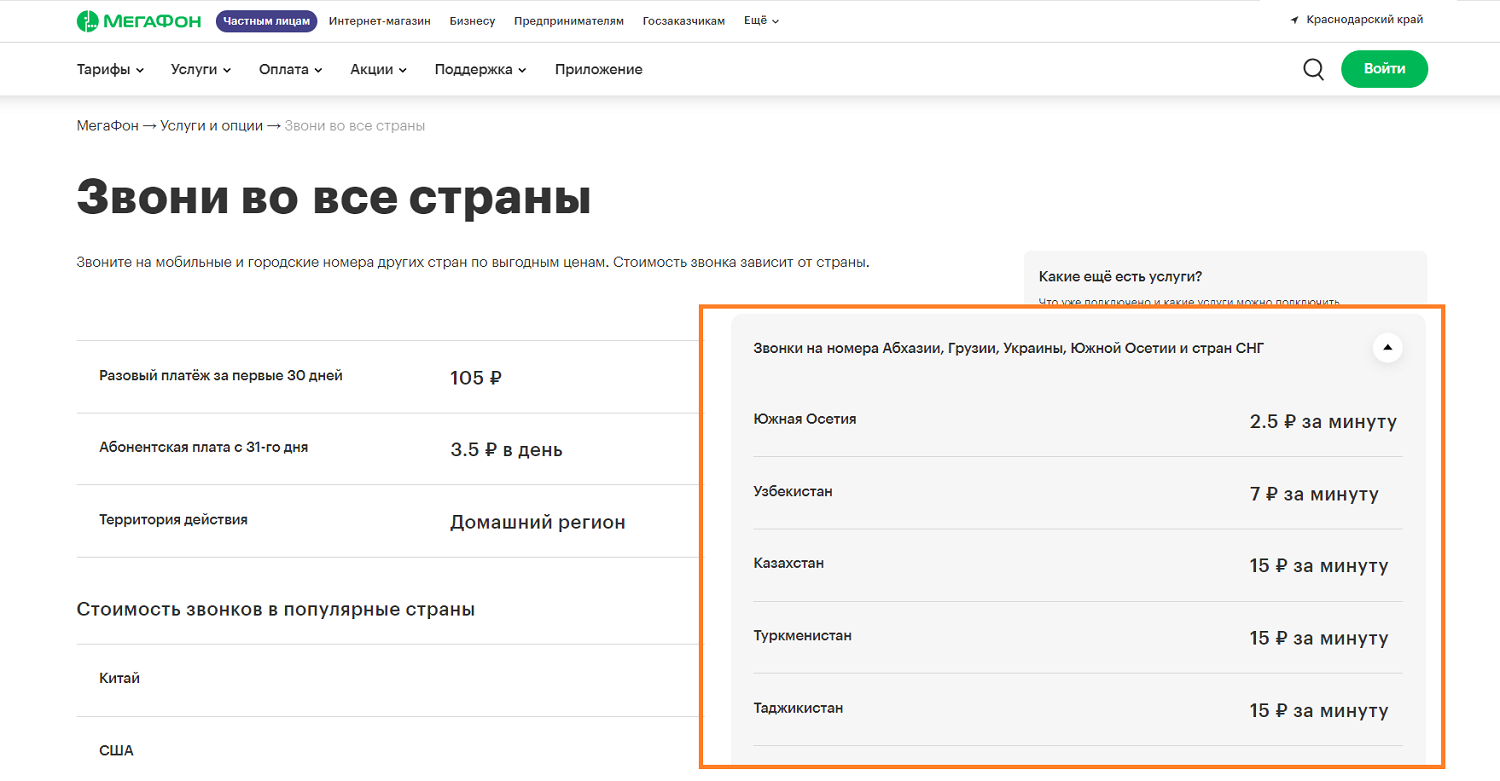Change region Краснодарский край
Screen dimensions: 1500x781
1365,20
